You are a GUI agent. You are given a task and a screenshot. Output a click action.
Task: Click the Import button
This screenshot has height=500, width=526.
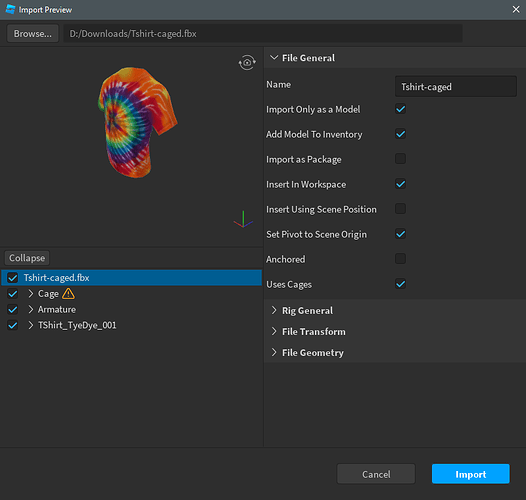click(x=471, y=474)
